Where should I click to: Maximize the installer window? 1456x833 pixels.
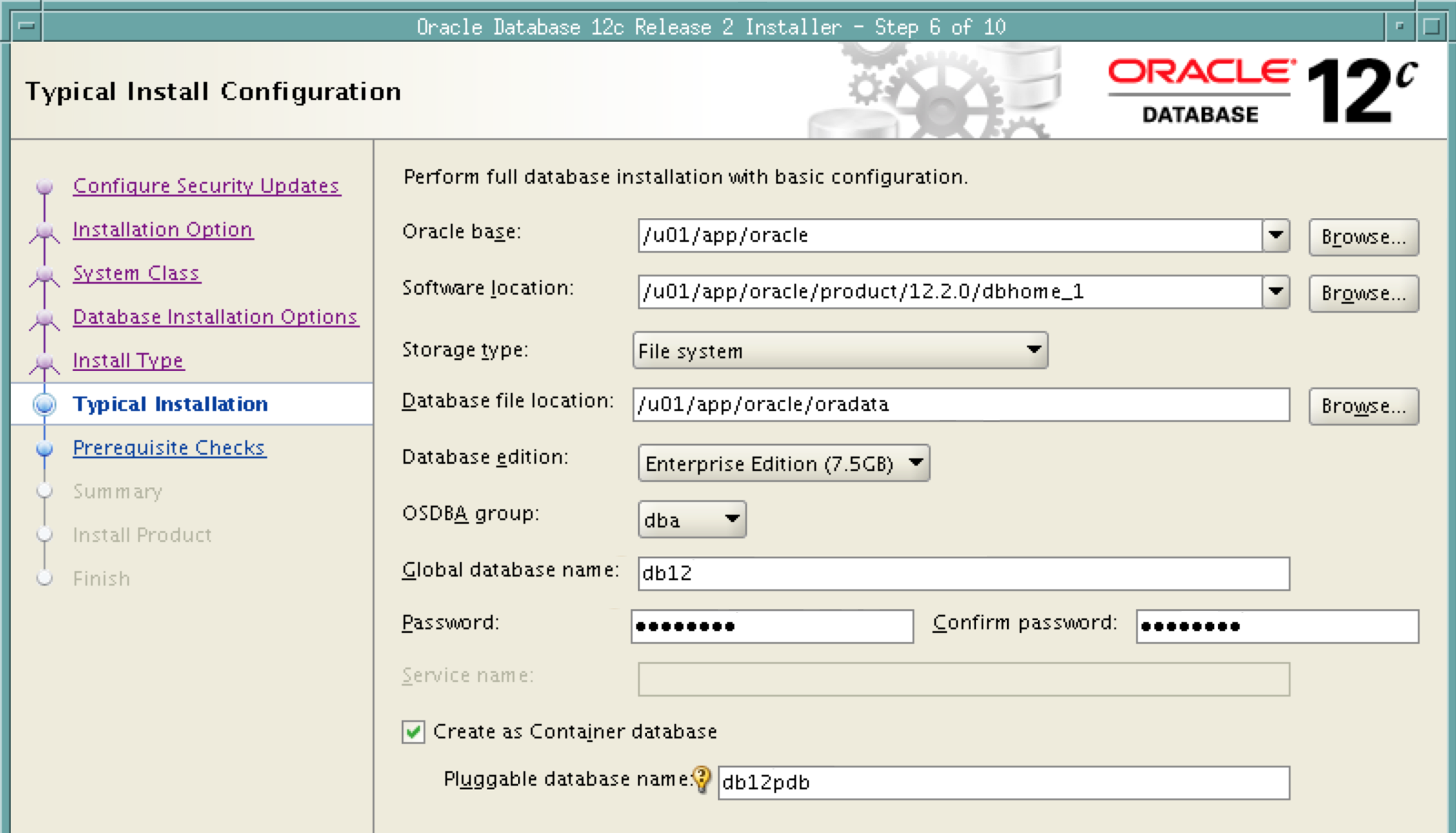click(1431, 26)
